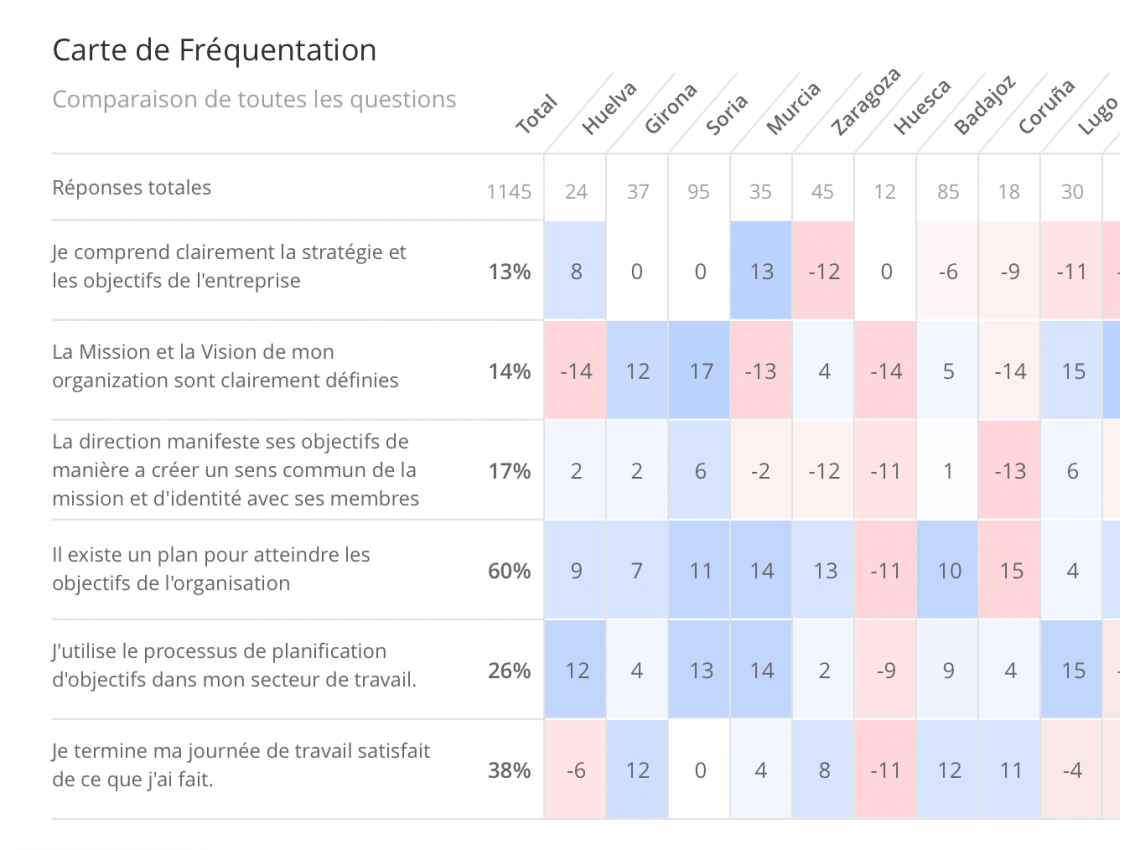The height and width of the screenshot is (850, 1140).
Task: Click the 'Je termine ma journée' question
Action: pyautogui.click(x=241, y=764)
